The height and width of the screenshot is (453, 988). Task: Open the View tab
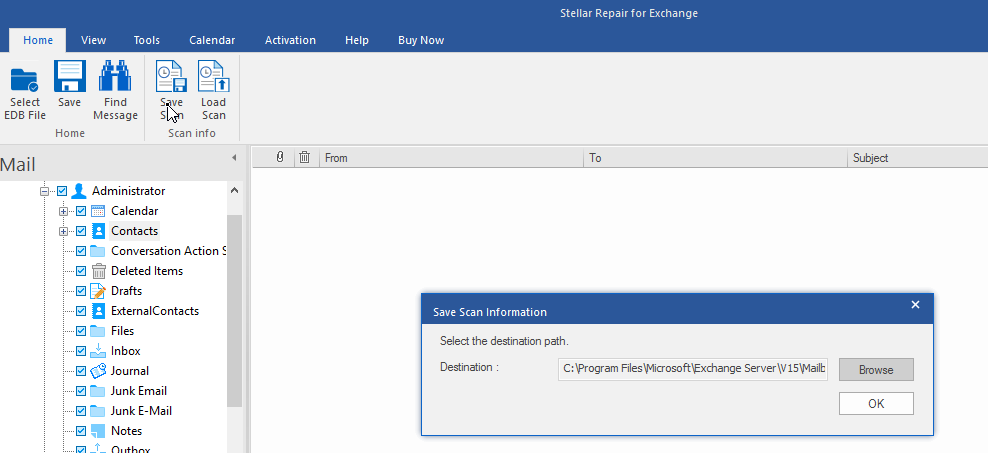point(93,40)
